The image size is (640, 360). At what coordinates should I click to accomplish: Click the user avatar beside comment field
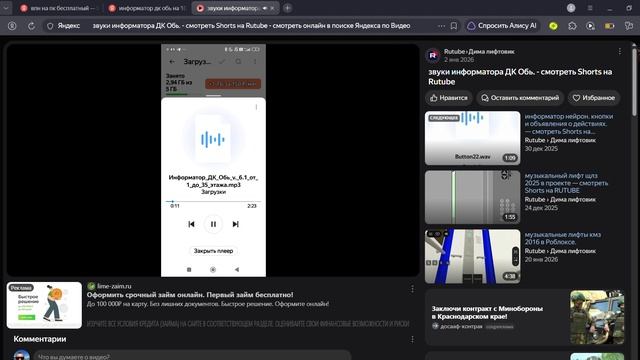coord(22,355)
